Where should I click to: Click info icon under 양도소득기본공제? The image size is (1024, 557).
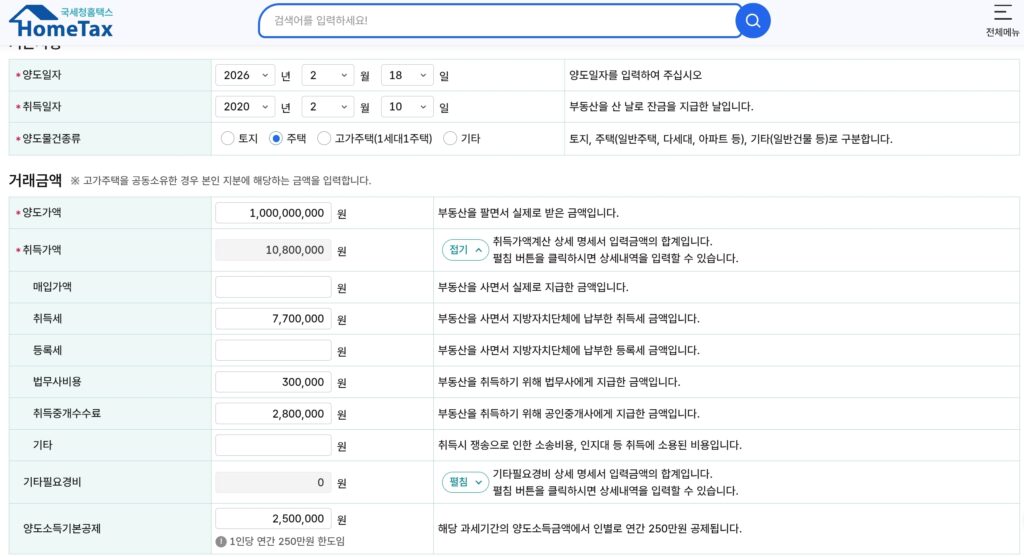(x=221, y=541)
